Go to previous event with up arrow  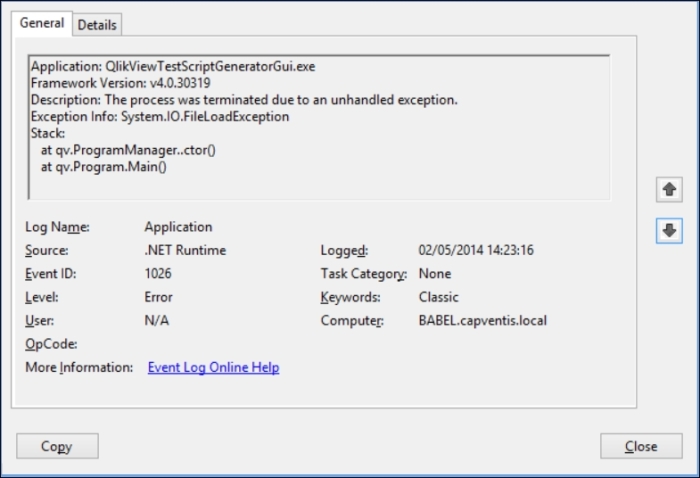(669, 190)
